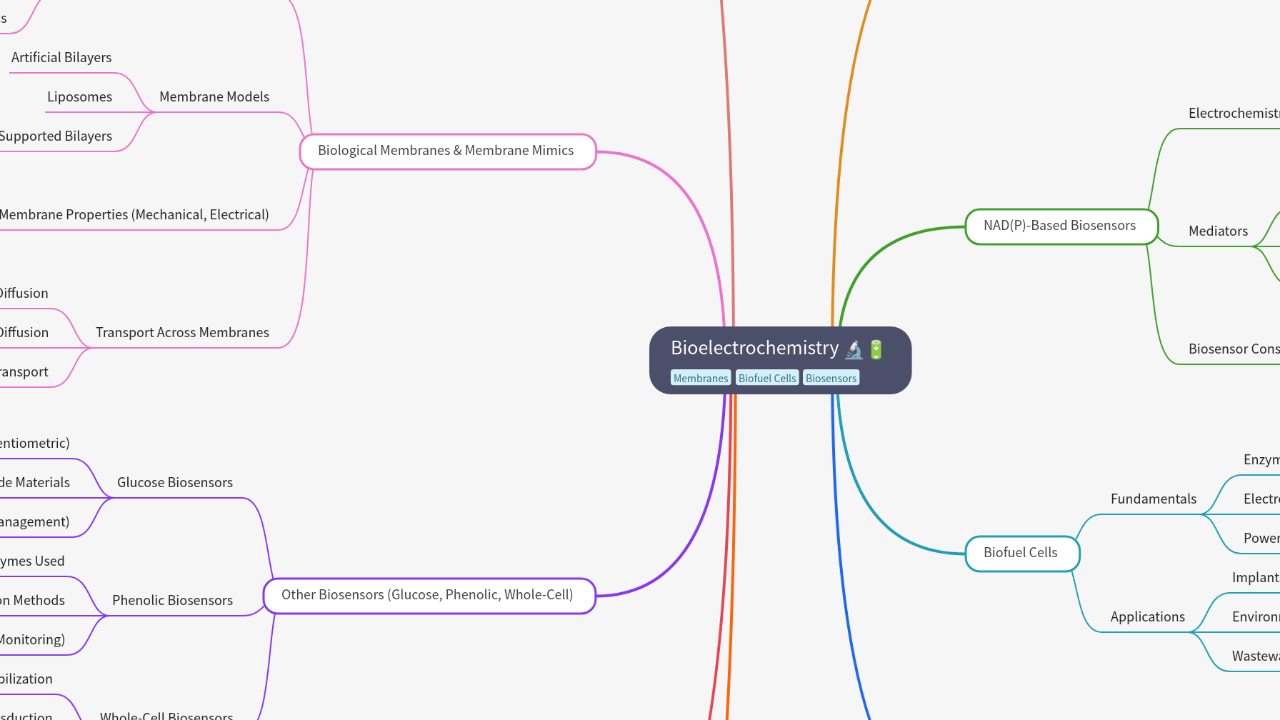This screenshot has height=720, width=1280.
Task: Select Other Biosensors (Glucose, Phenolic, Whole-Cell) node
Action: click(x=429, y=595)
